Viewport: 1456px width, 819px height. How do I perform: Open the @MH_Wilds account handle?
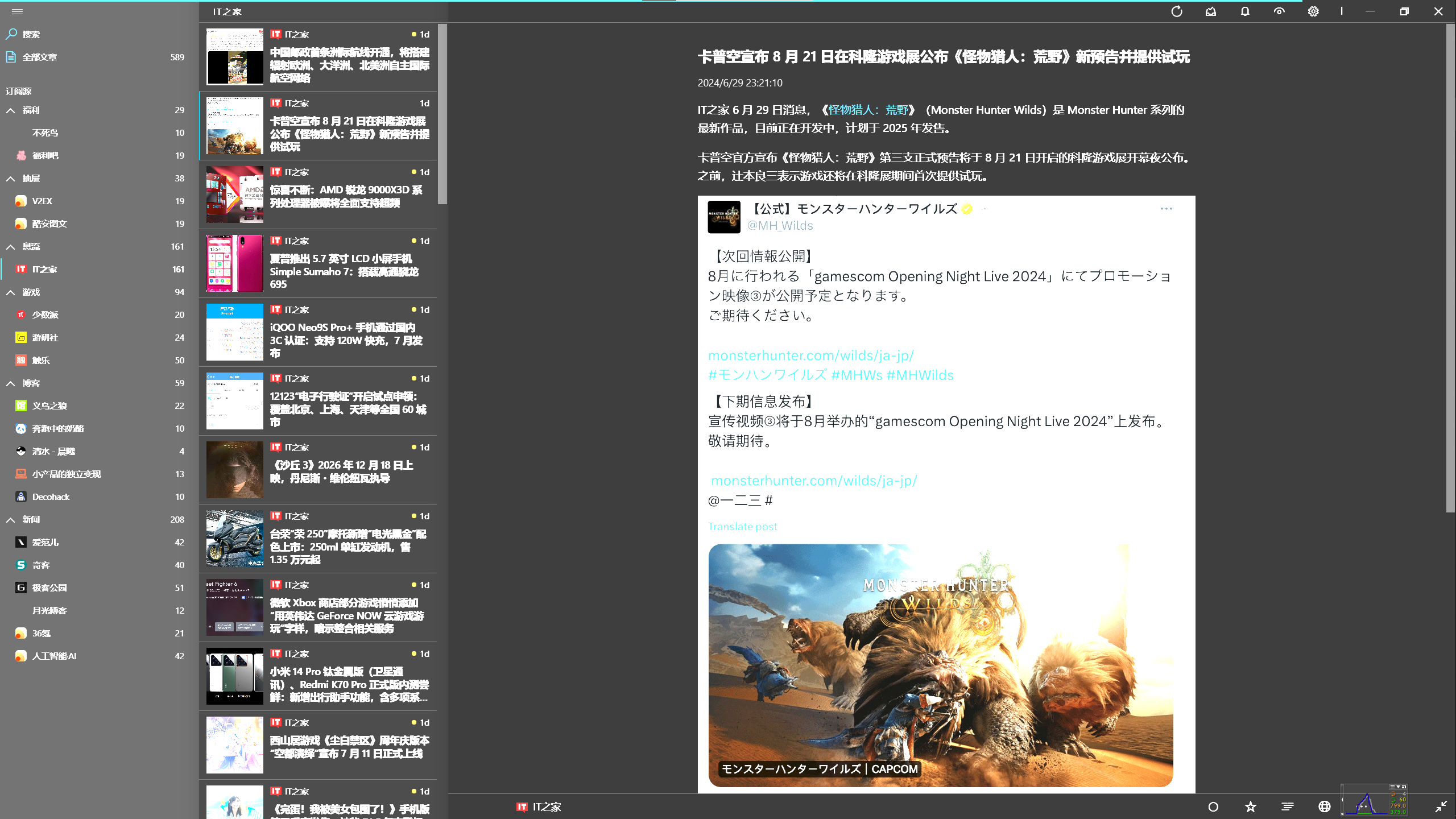click(780, 226)
